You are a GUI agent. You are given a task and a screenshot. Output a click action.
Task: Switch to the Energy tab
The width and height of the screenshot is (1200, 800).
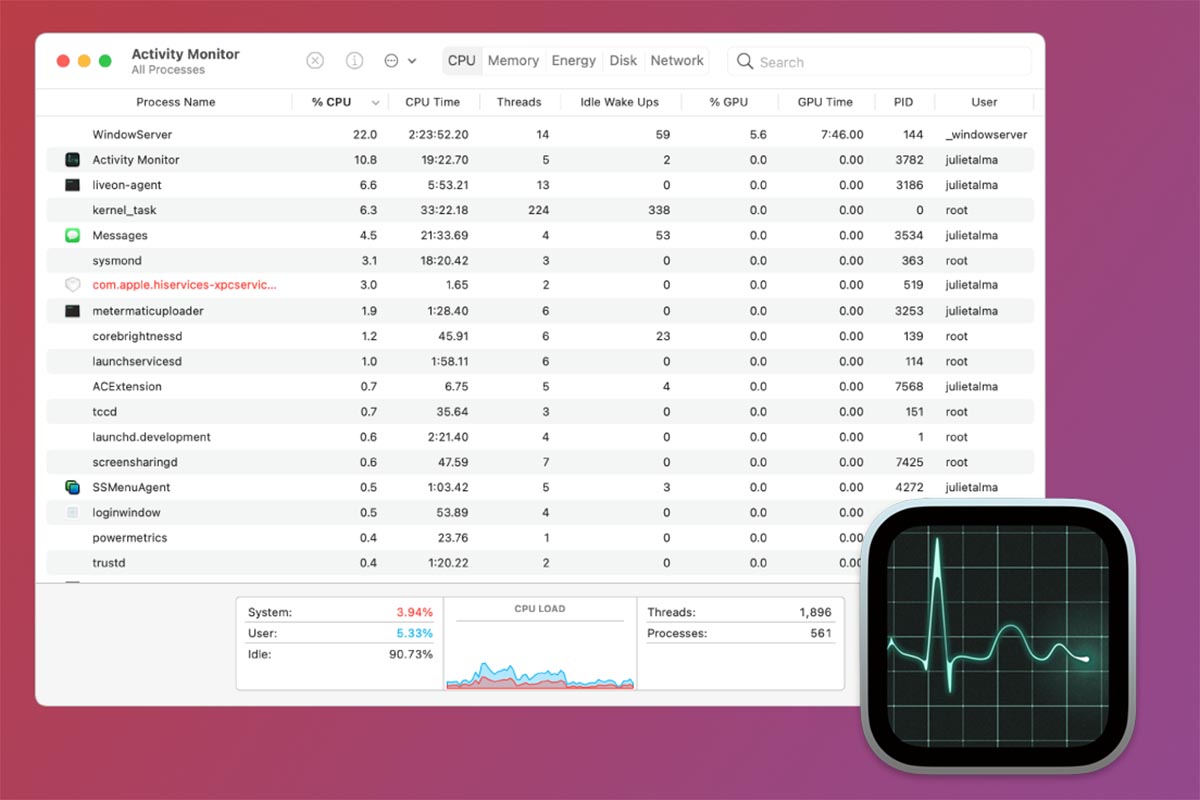573,61
